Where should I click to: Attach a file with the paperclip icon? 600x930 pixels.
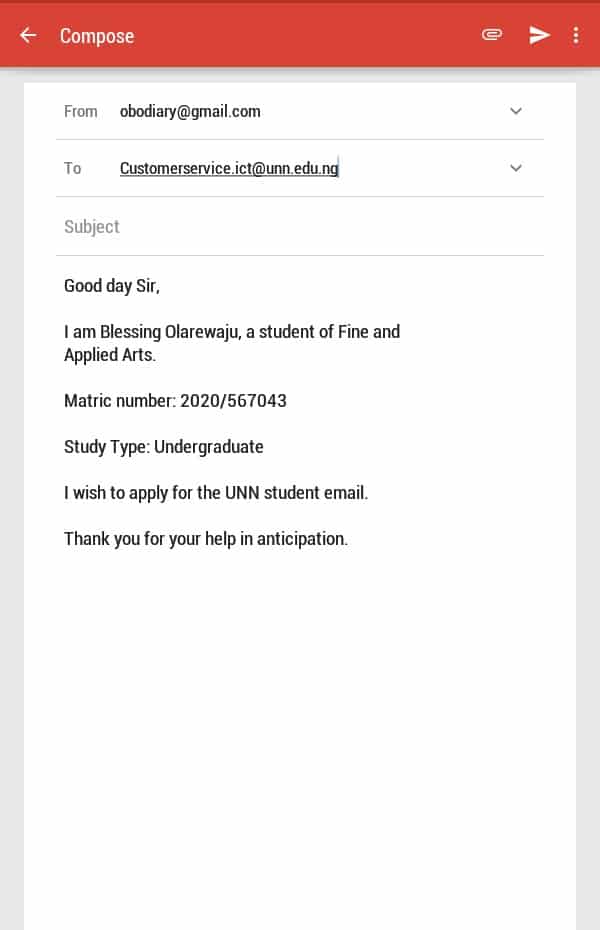492,35
